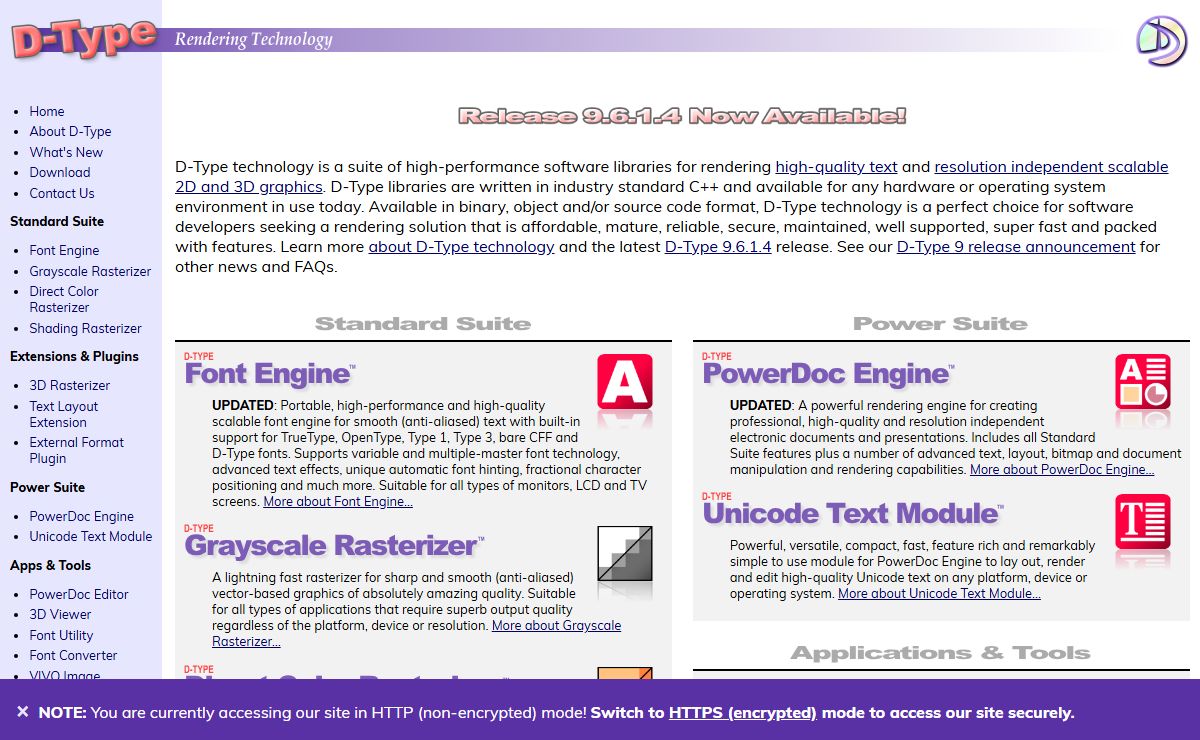The width and height of the screenshot is (1200, 740).
Task: Click the Unicode Text Module heading
Action: coord(853,514)
